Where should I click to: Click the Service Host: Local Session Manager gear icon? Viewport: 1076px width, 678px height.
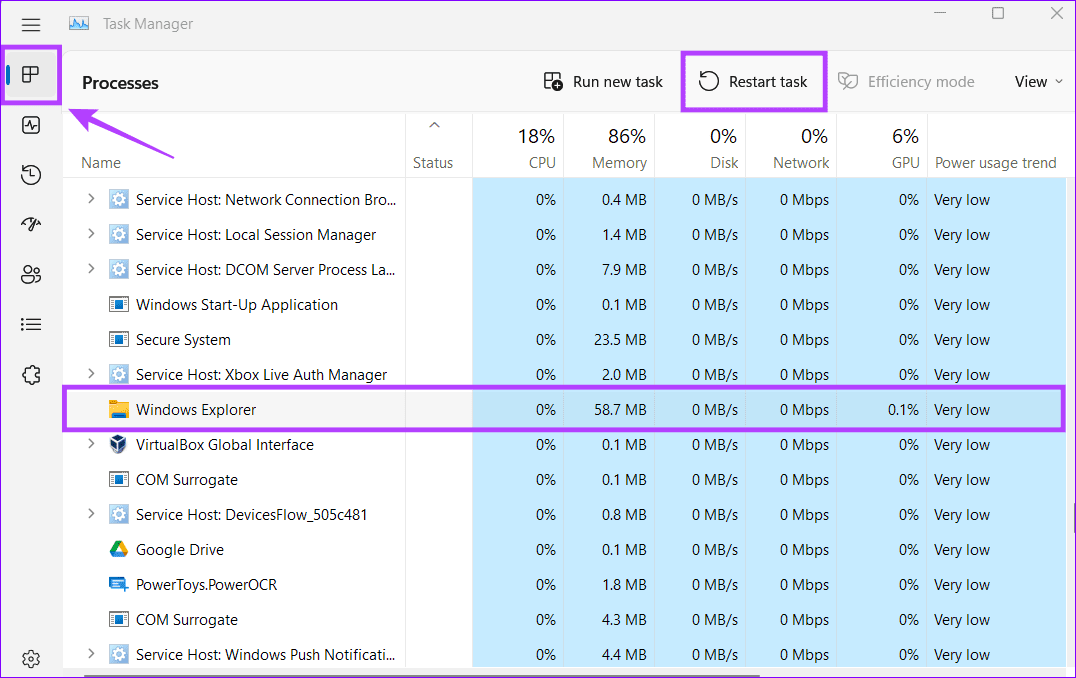(x=119, y=235)
